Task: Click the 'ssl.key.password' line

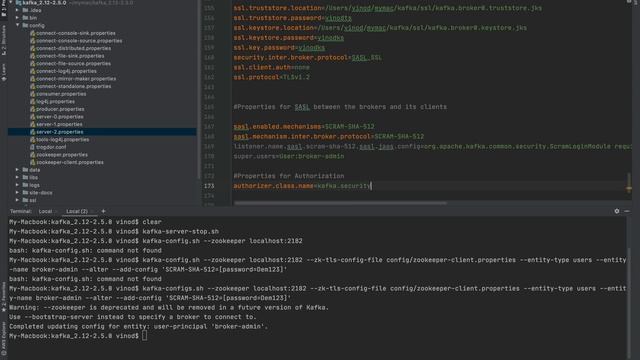Action: 279,48
